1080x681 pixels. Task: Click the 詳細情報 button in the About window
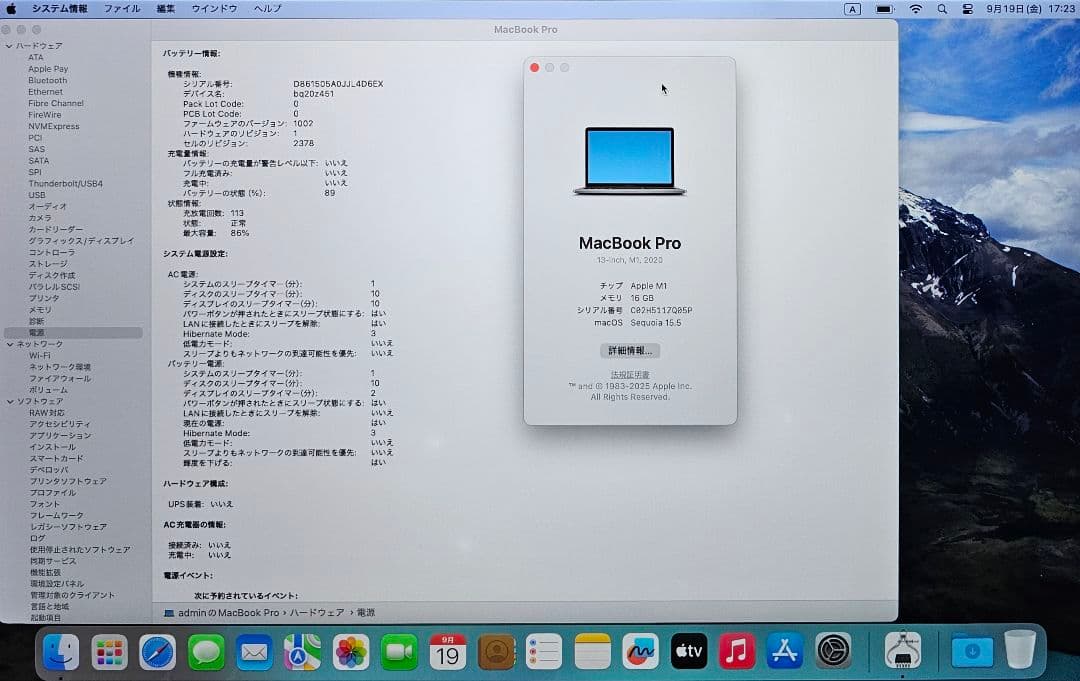click(628, 350)
